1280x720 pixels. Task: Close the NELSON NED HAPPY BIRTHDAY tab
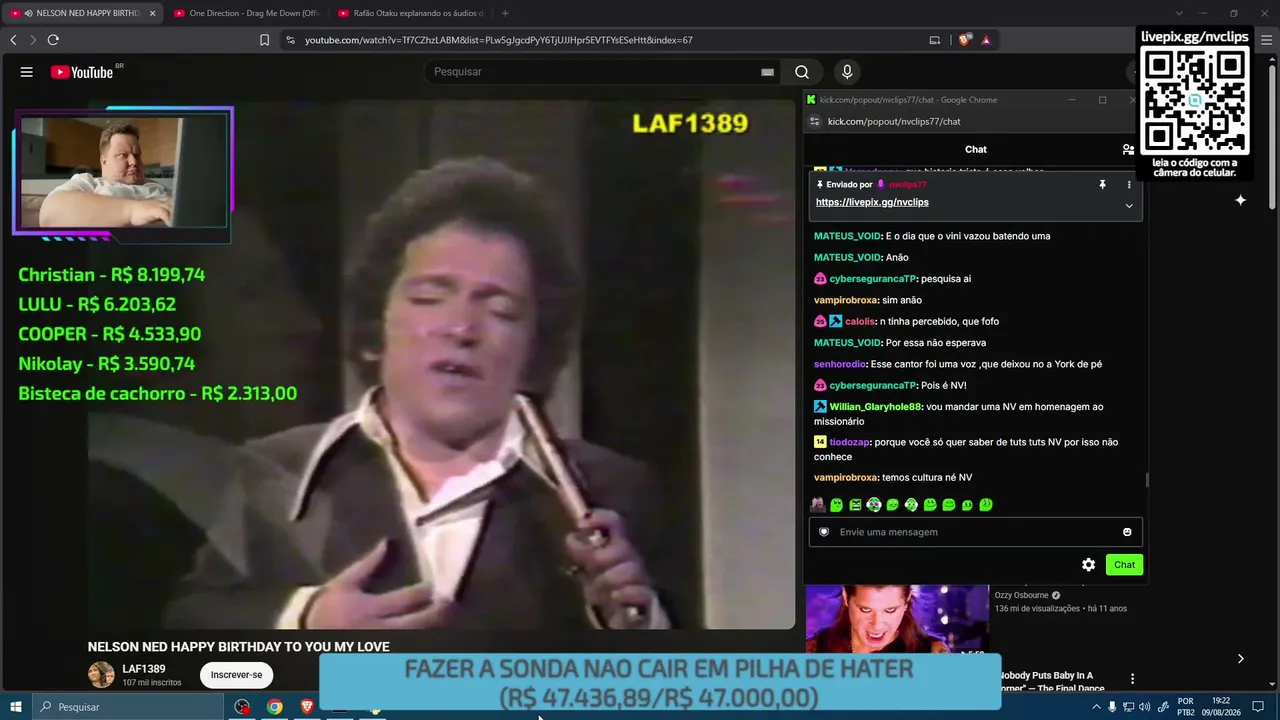(x=152, y=13)
